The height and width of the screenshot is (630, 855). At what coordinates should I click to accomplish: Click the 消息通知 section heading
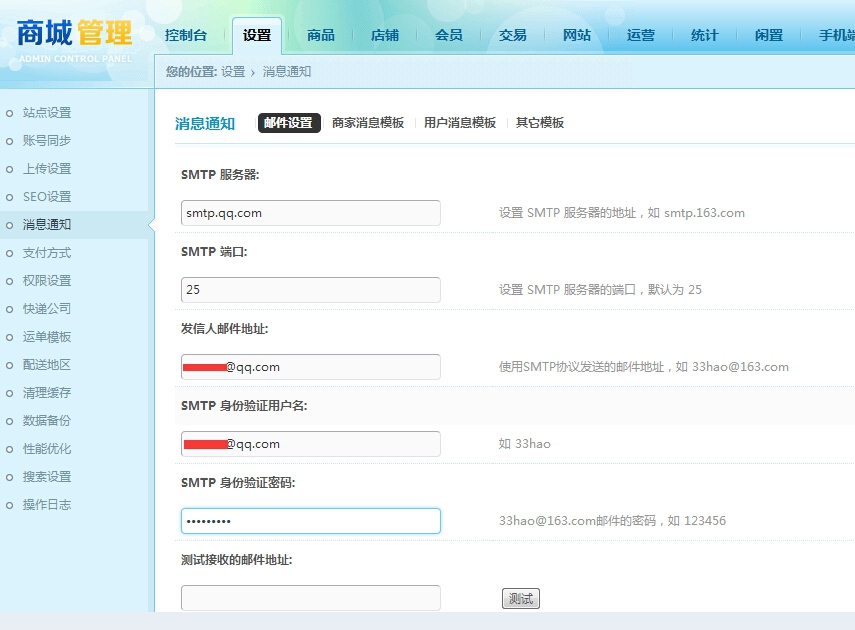pos(205,124)
